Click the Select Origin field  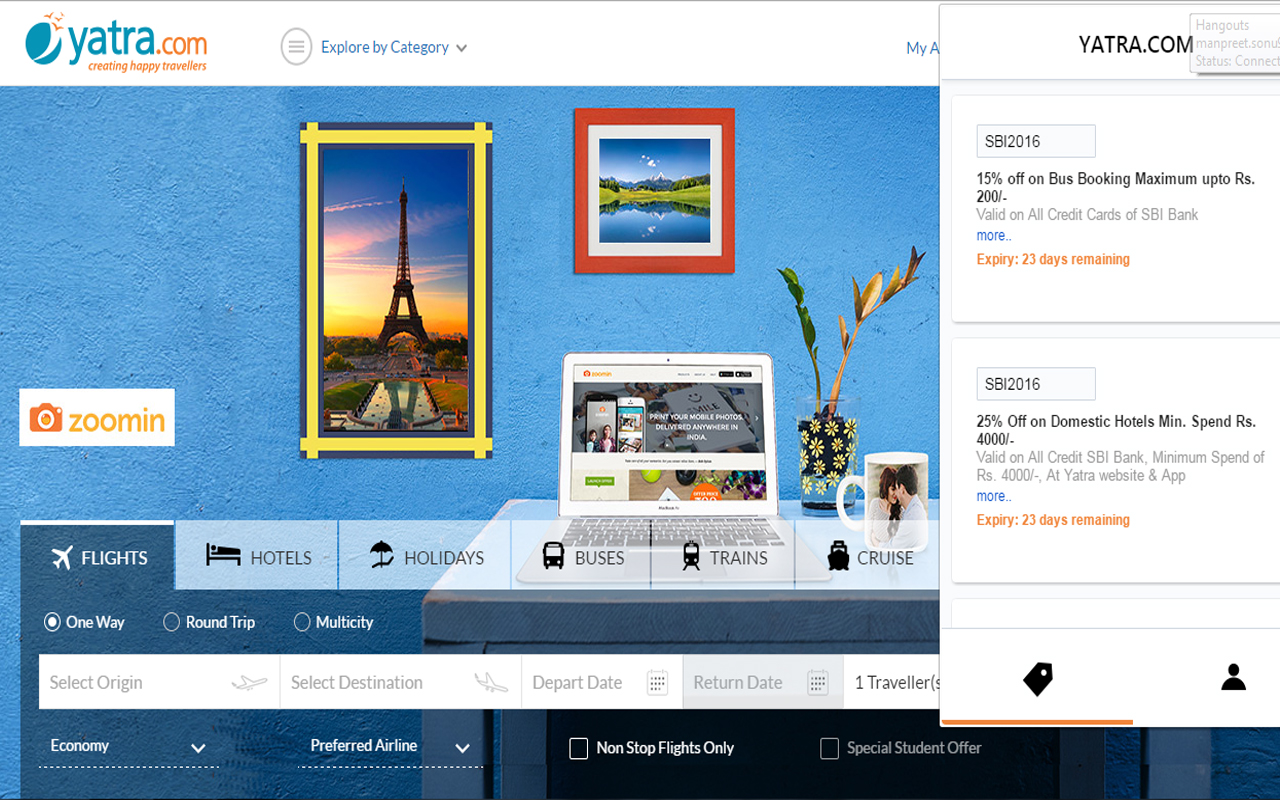tap(159, 682)
